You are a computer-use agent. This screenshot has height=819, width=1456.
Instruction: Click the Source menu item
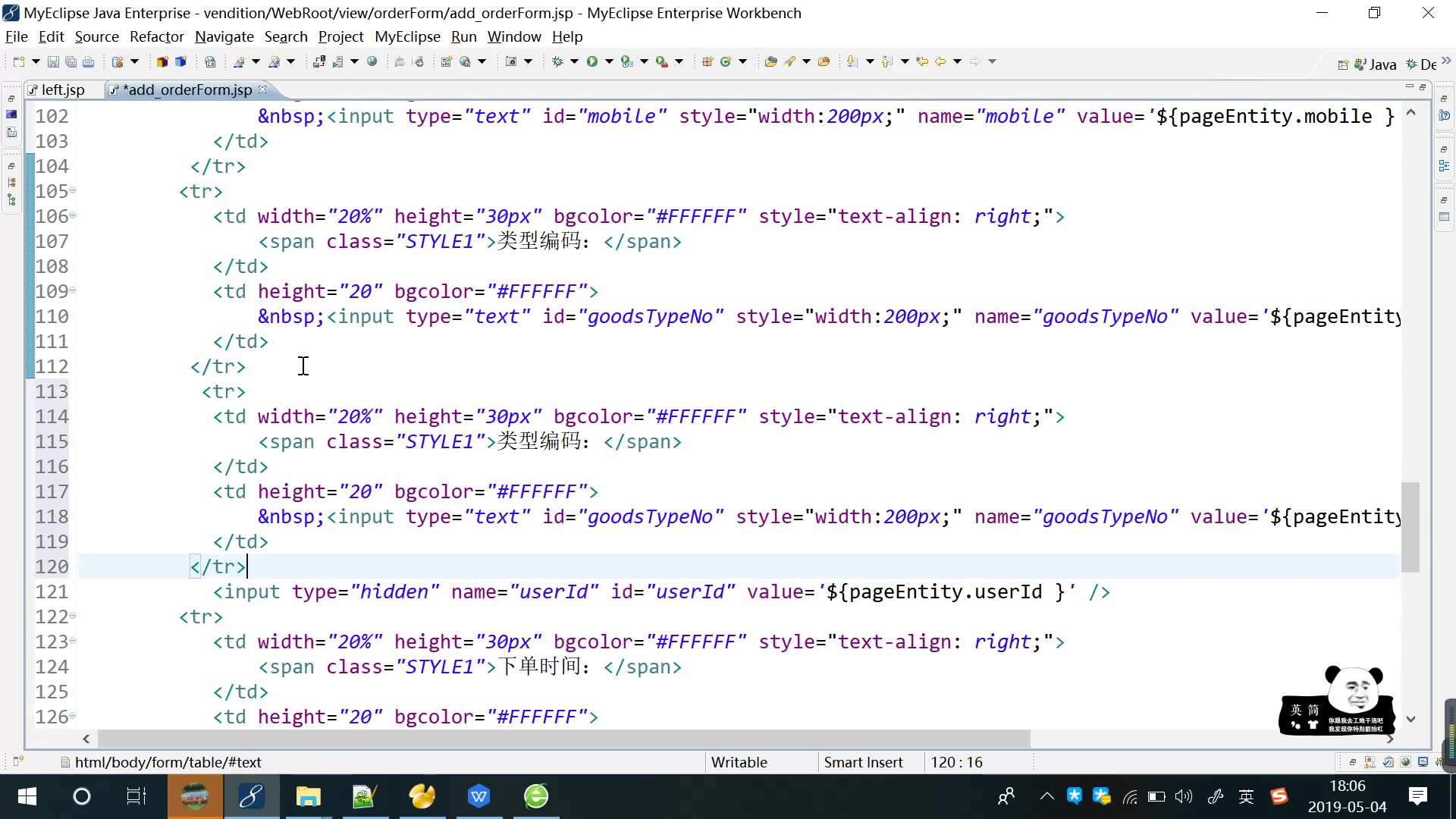pyautogui.click(x=96, y=36)
